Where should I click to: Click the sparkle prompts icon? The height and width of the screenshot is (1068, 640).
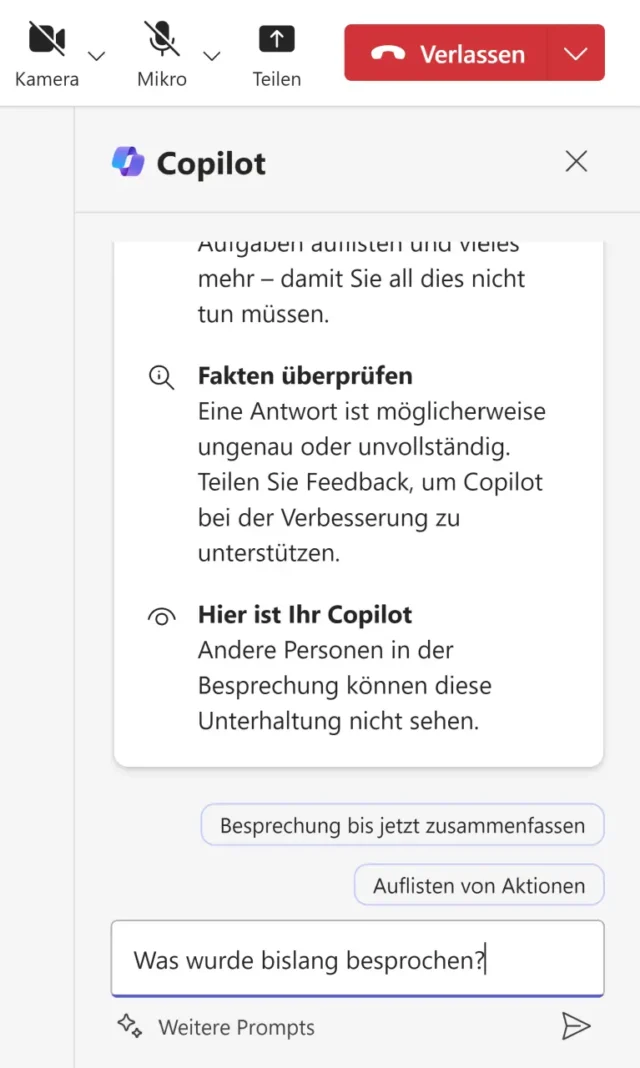(x=129, y=1026)
